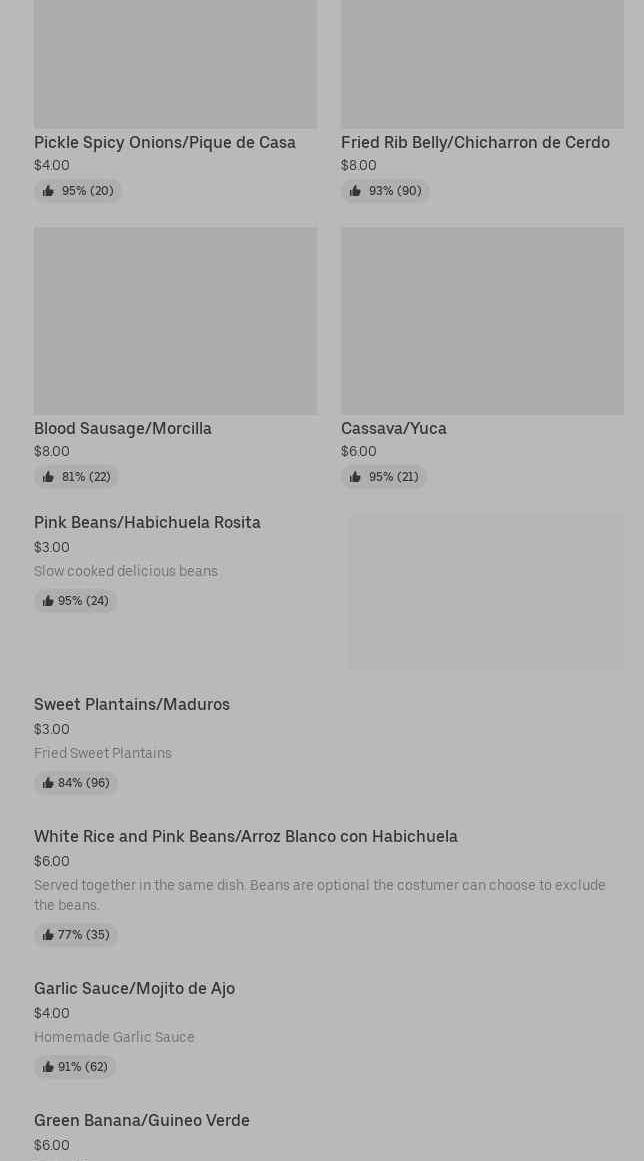Click thumbs-up icon on White Rice rating
Viewport: 644px width, 1161px height.
point(48,935)
